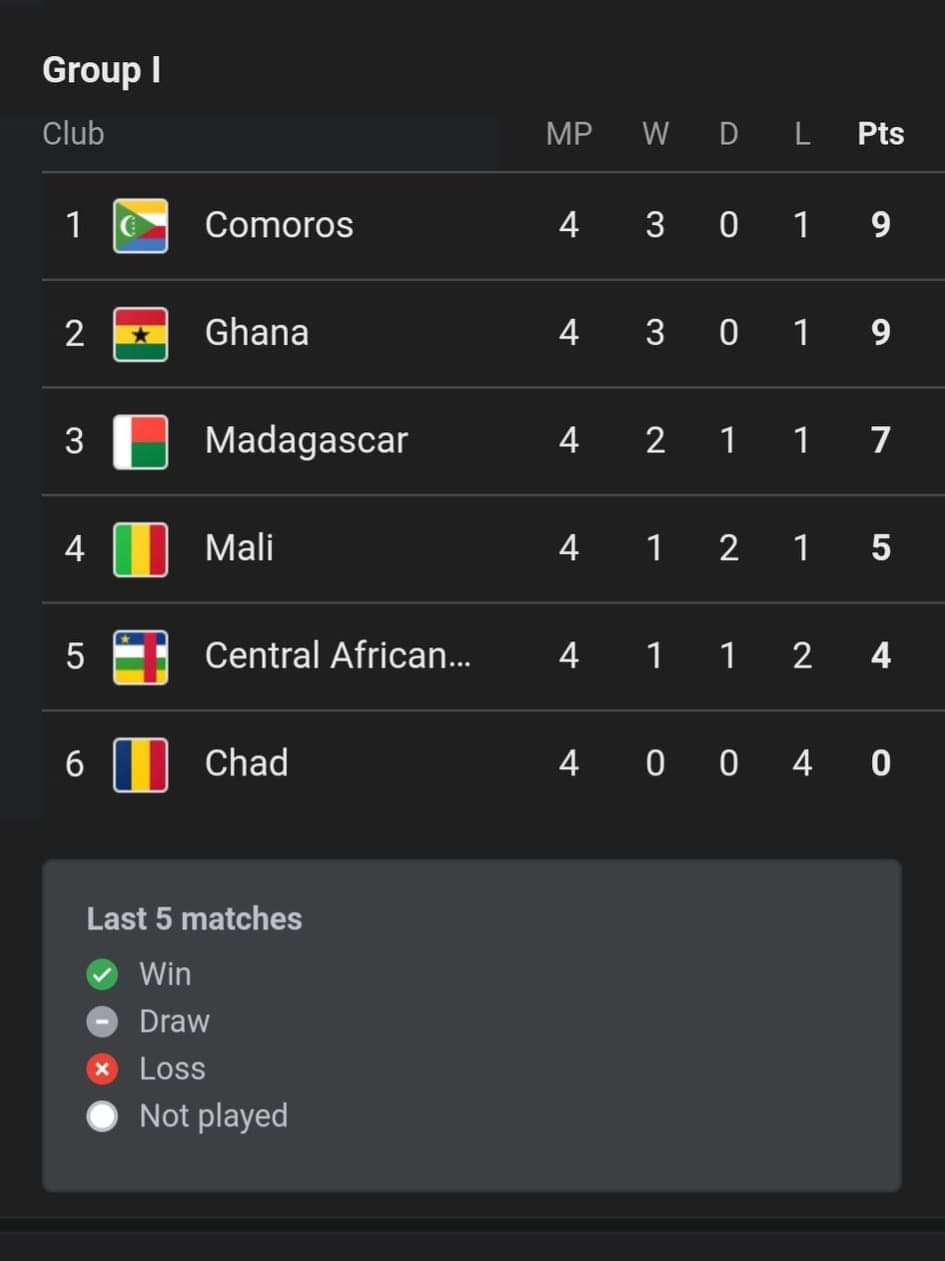Click the red Loss cross icon
945x1261 pixels.
[x=102, y=1069]
